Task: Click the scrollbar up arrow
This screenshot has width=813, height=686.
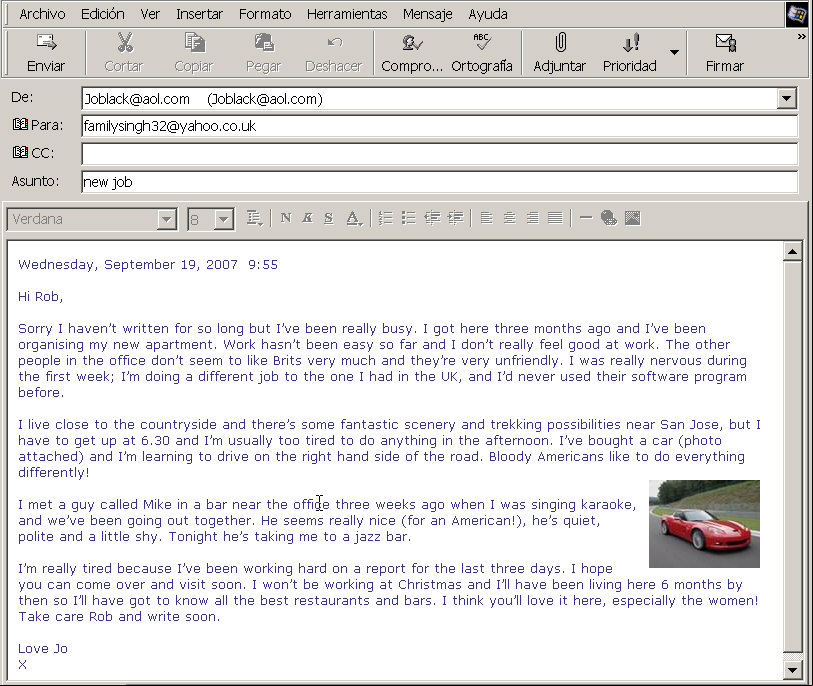Action: click(792, 252)
